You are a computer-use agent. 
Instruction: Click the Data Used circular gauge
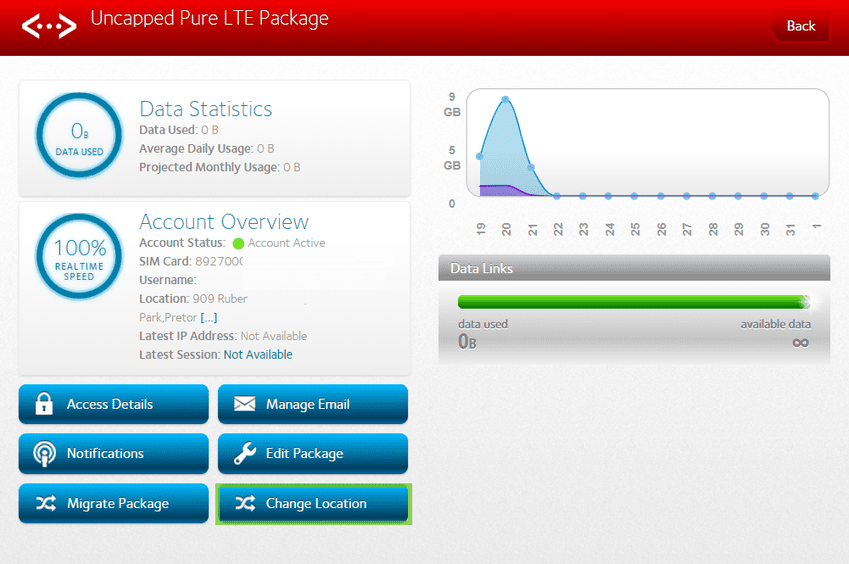(79, 137)
